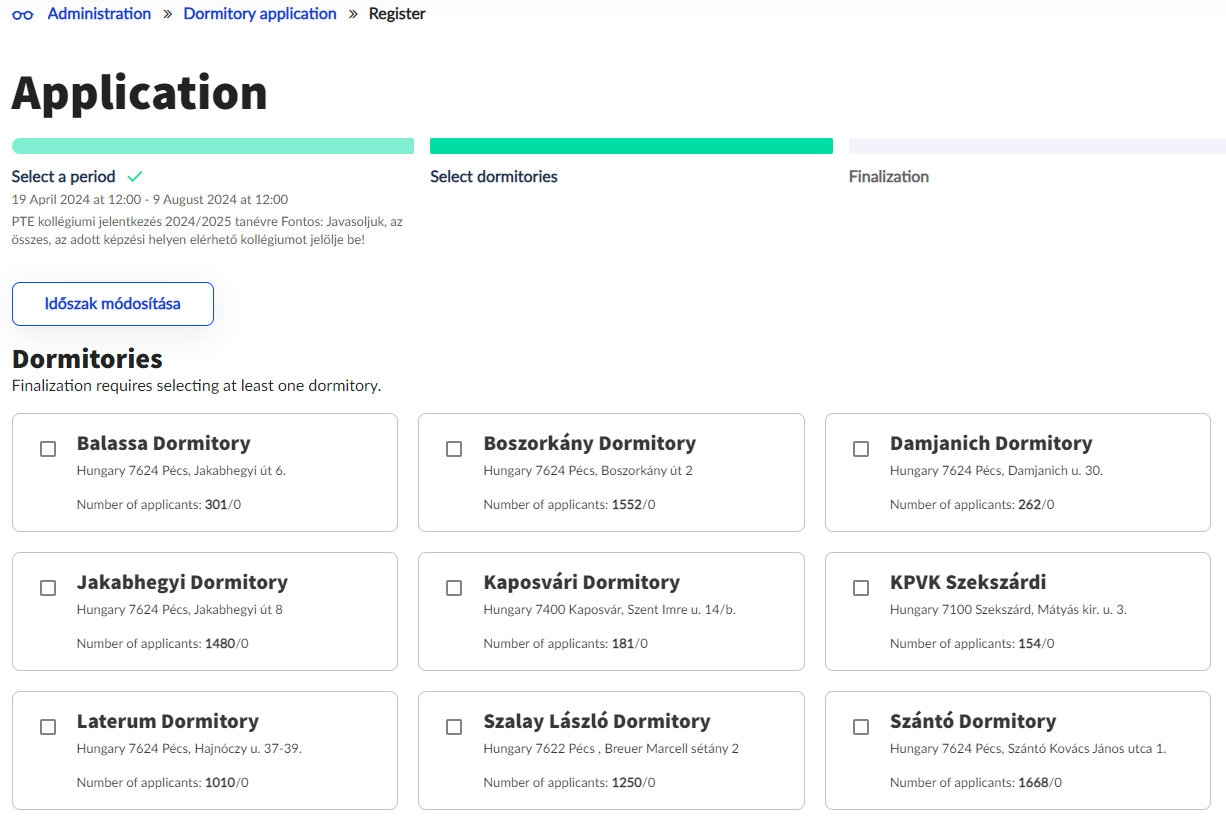Click the glasses icon in breadcrumb
Image resolution: width=1226 pixels, height=821 pixels.
click(22, 15)
